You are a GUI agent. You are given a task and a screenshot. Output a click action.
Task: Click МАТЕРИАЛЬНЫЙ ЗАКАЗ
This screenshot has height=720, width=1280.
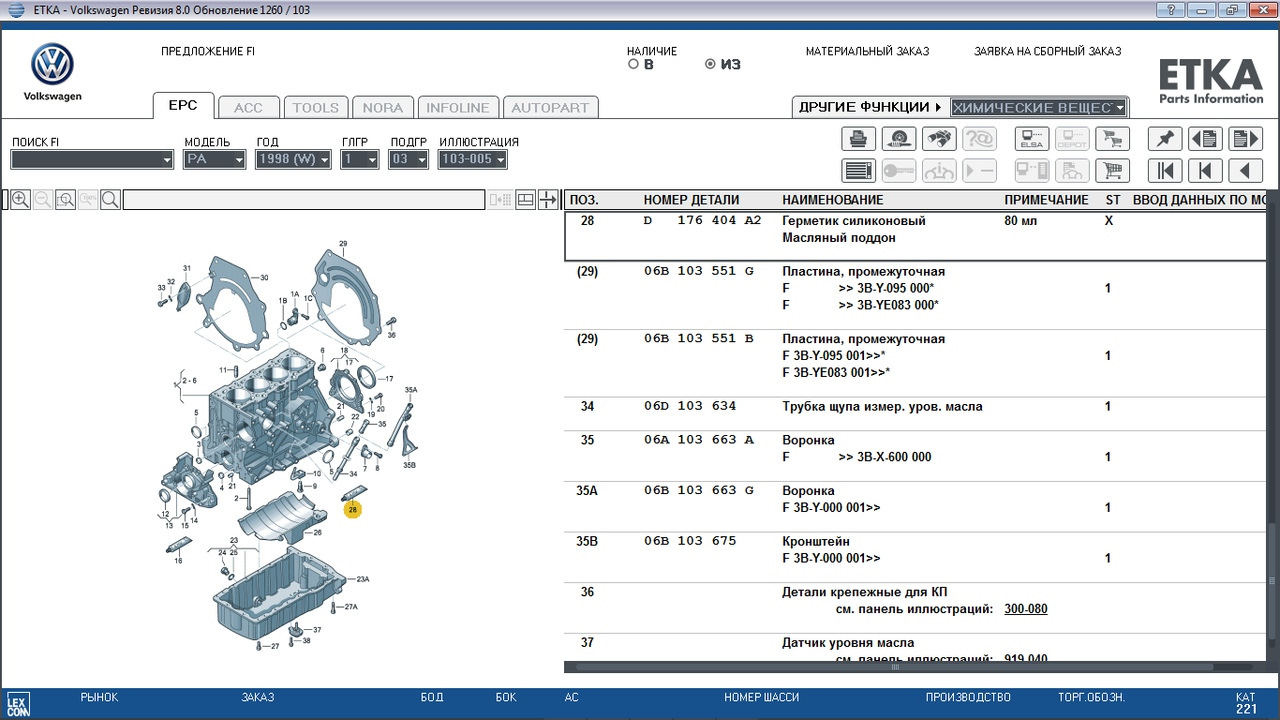tap(867, 51)
